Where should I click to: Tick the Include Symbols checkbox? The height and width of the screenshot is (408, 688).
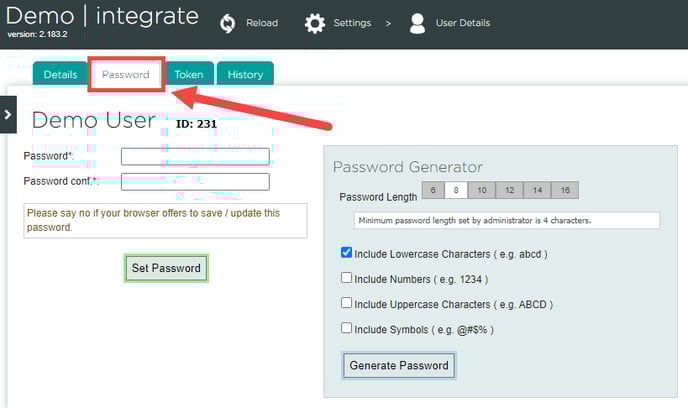pos(346,328)
